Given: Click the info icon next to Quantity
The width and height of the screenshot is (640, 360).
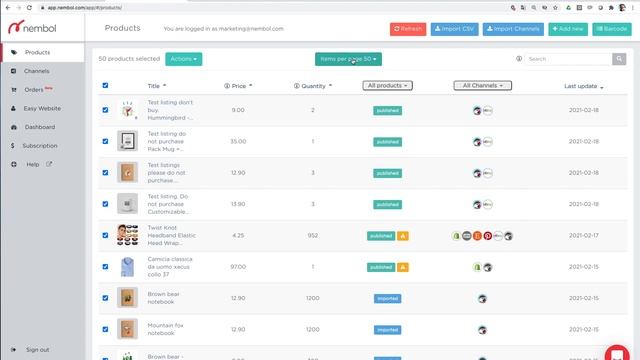Looking at the screenshot, I should coord(297,86).
